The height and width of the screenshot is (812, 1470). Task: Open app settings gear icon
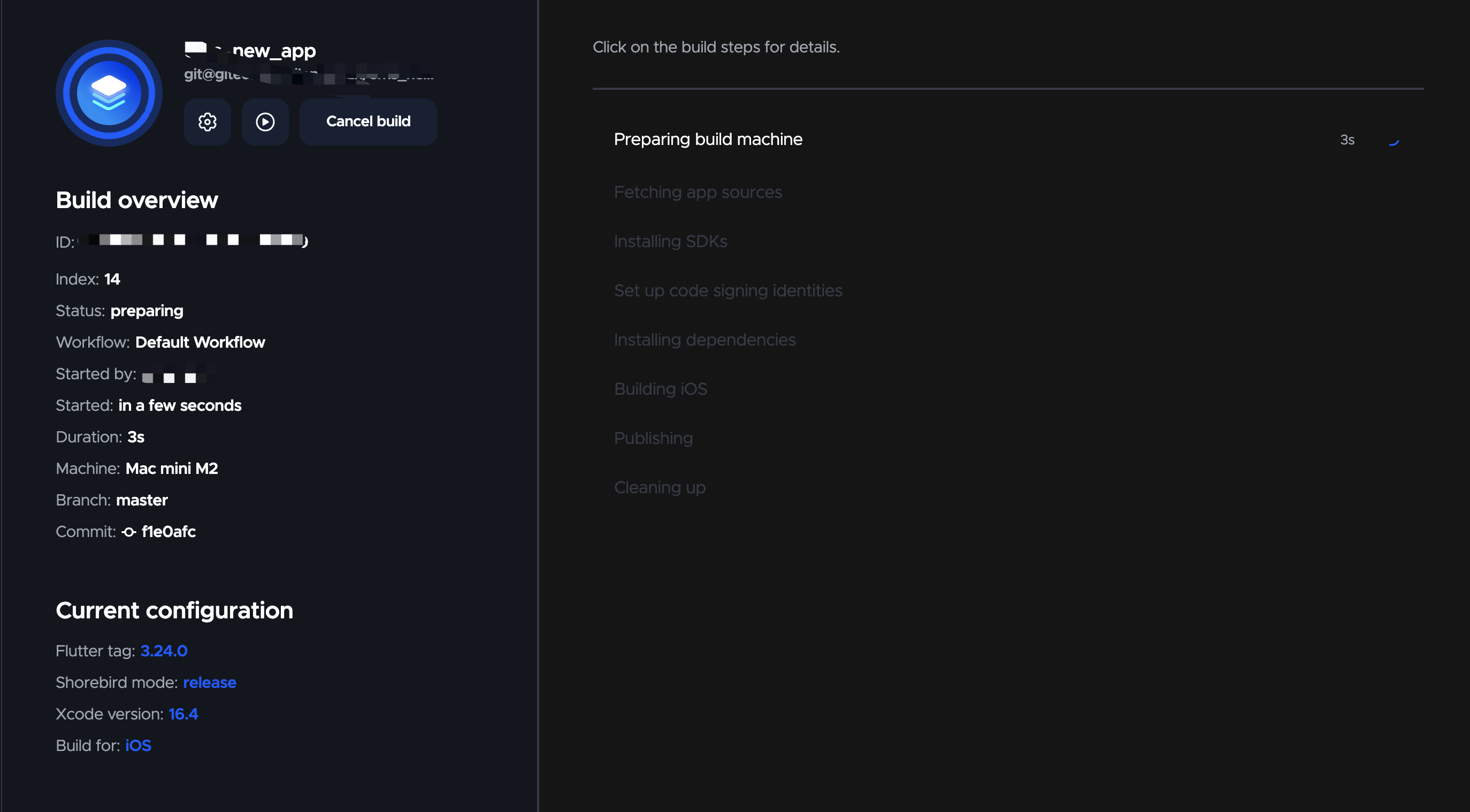[207, 121]
